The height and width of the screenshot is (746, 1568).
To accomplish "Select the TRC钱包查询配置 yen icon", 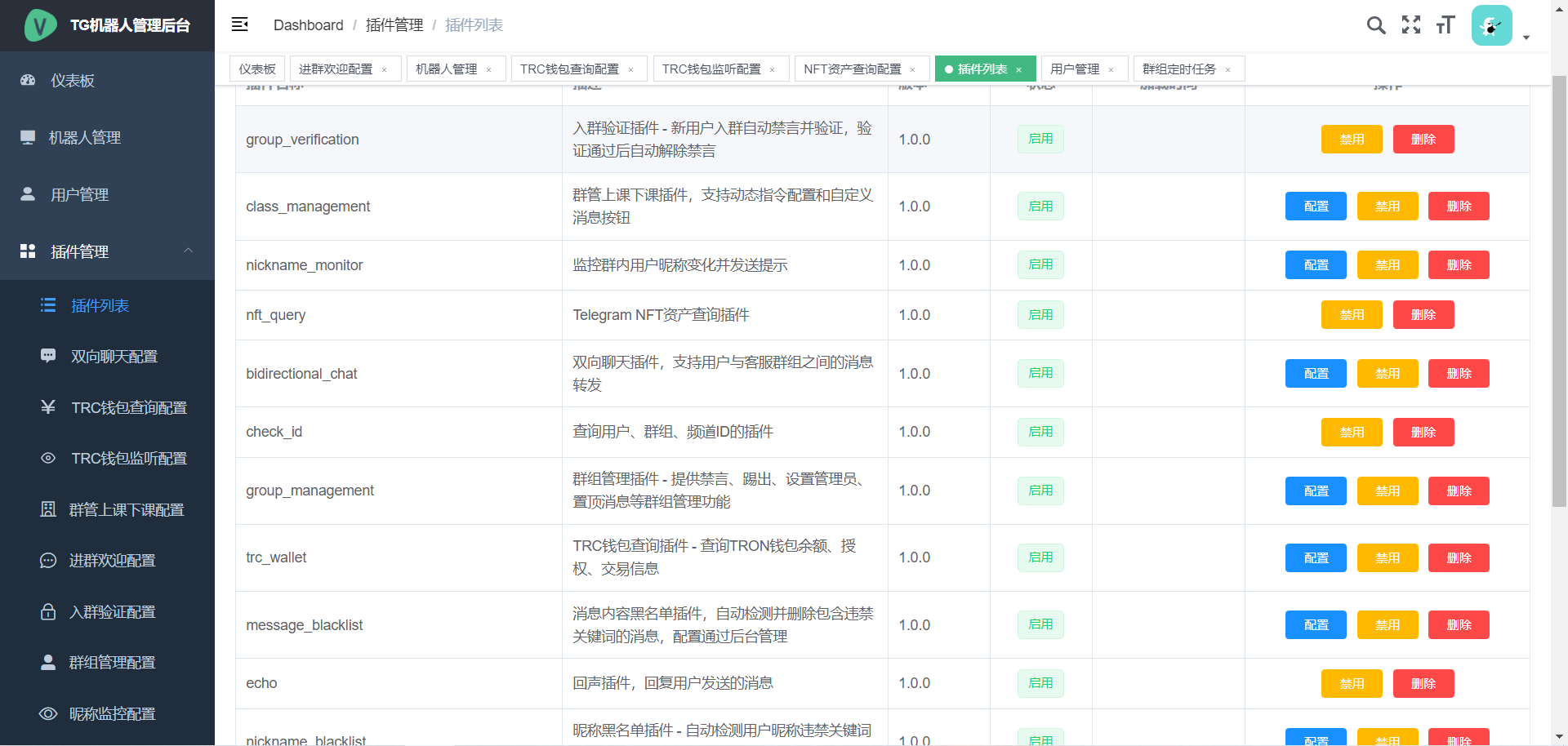I will coord(48,407).
